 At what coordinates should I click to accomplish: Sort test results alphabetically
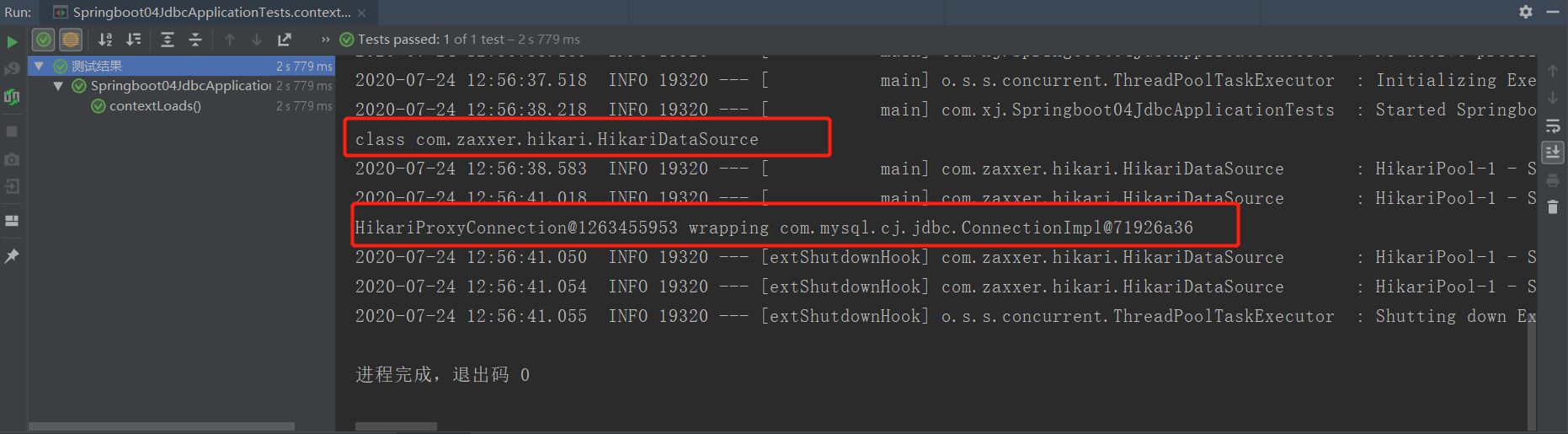click(105, 40)
